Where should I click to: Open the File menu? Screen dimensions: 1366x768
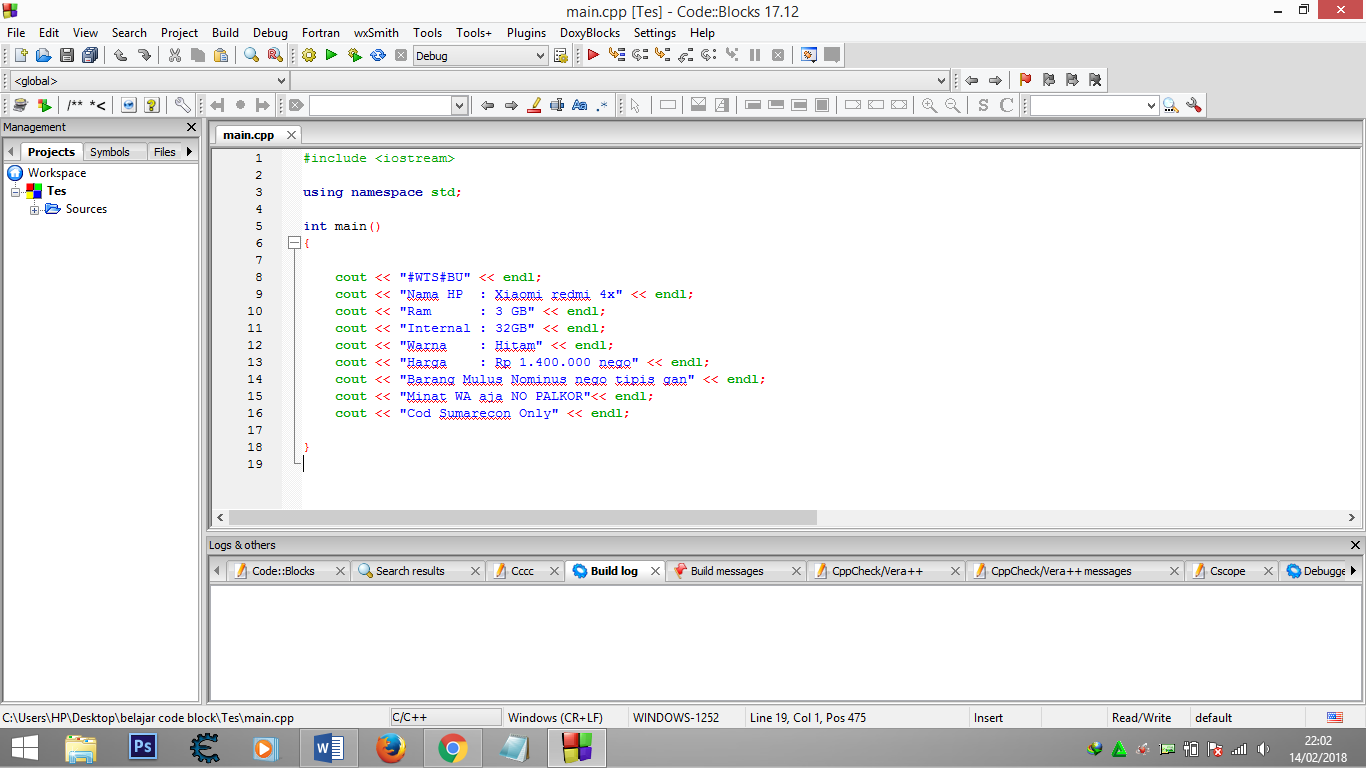(16, 33)
